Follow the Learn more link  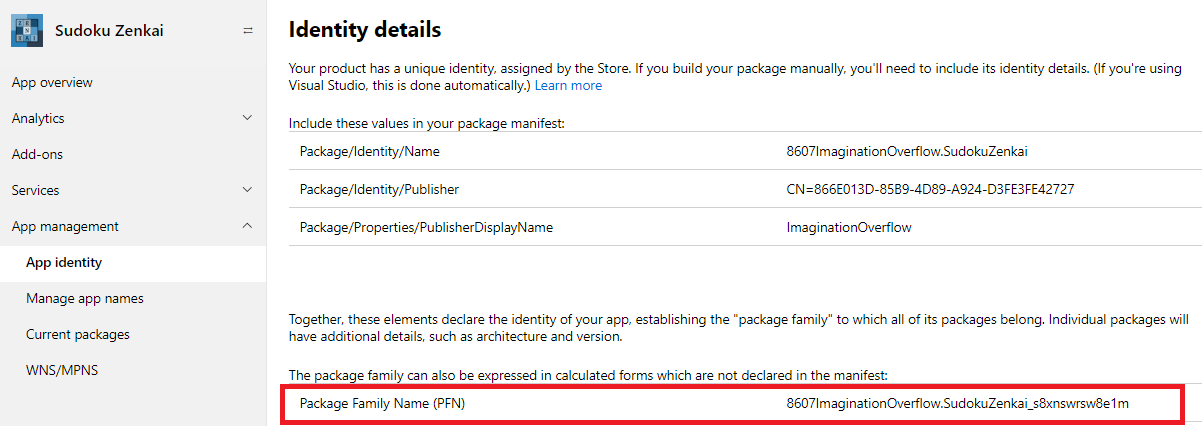568,86
